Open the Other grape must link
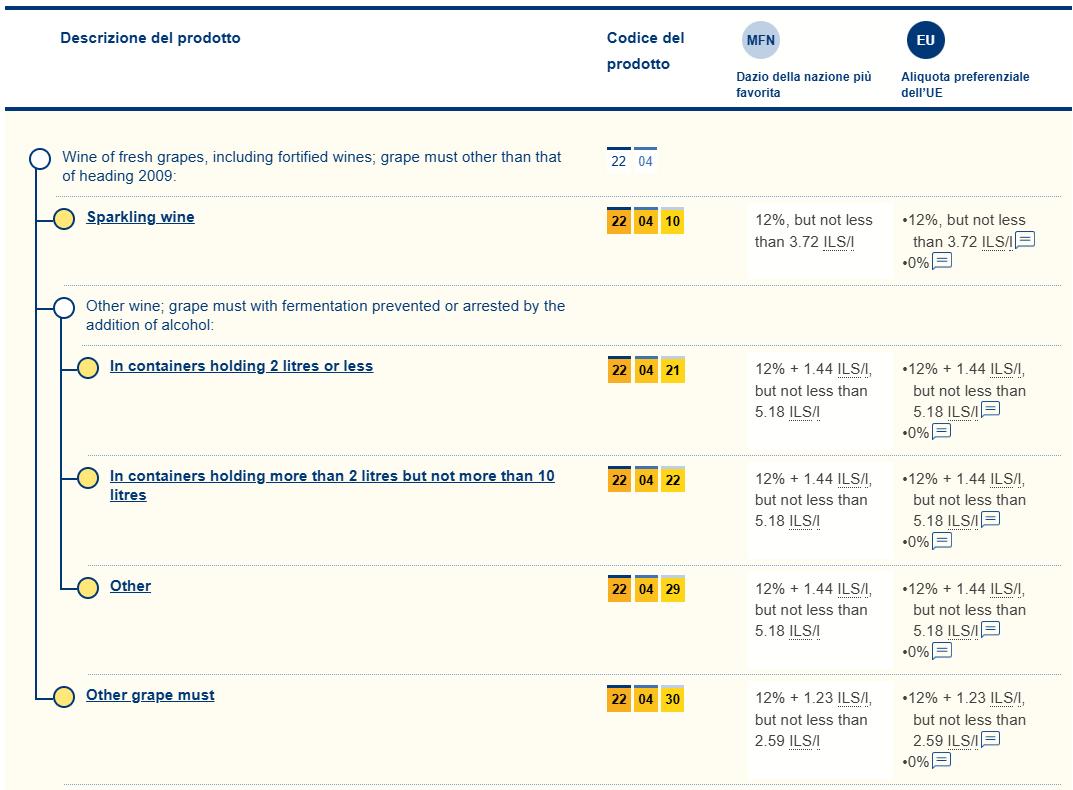 click(x=150, y=695)
